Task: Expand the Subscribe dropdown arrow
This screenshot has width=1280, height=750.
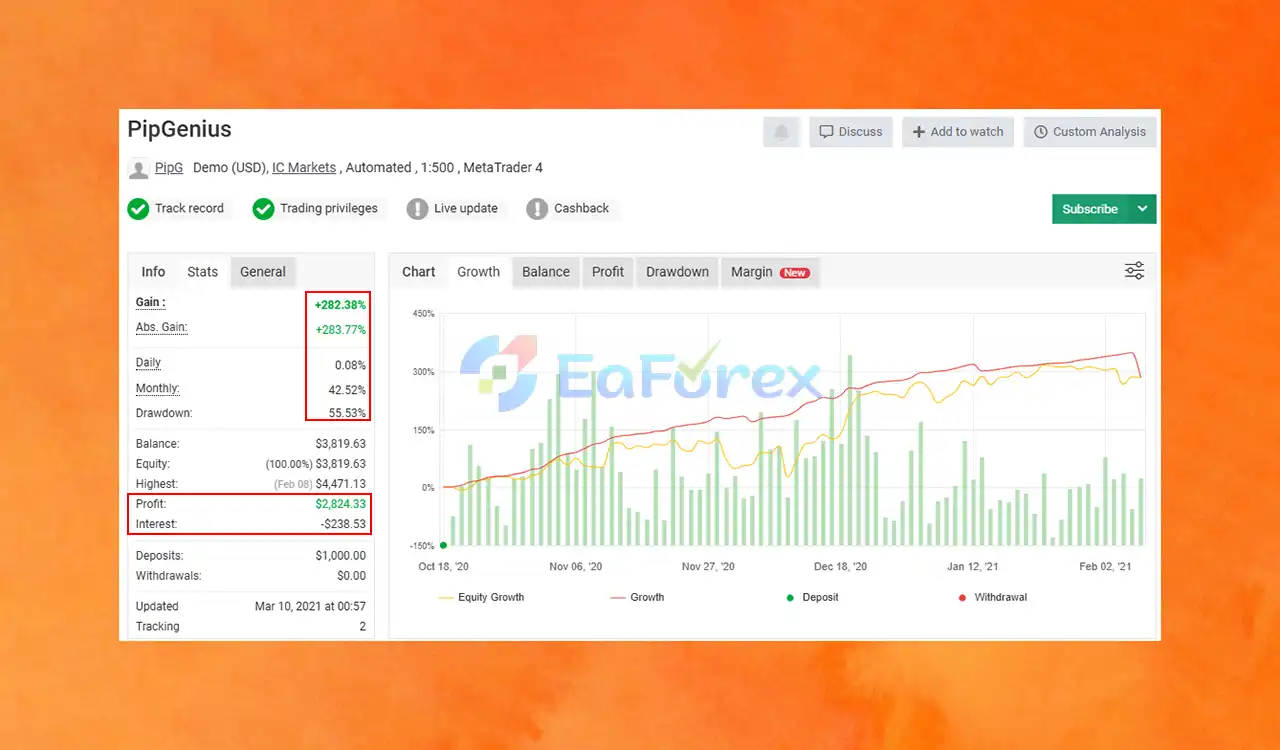Action: pyautogui.click(x=1142, y=209)
